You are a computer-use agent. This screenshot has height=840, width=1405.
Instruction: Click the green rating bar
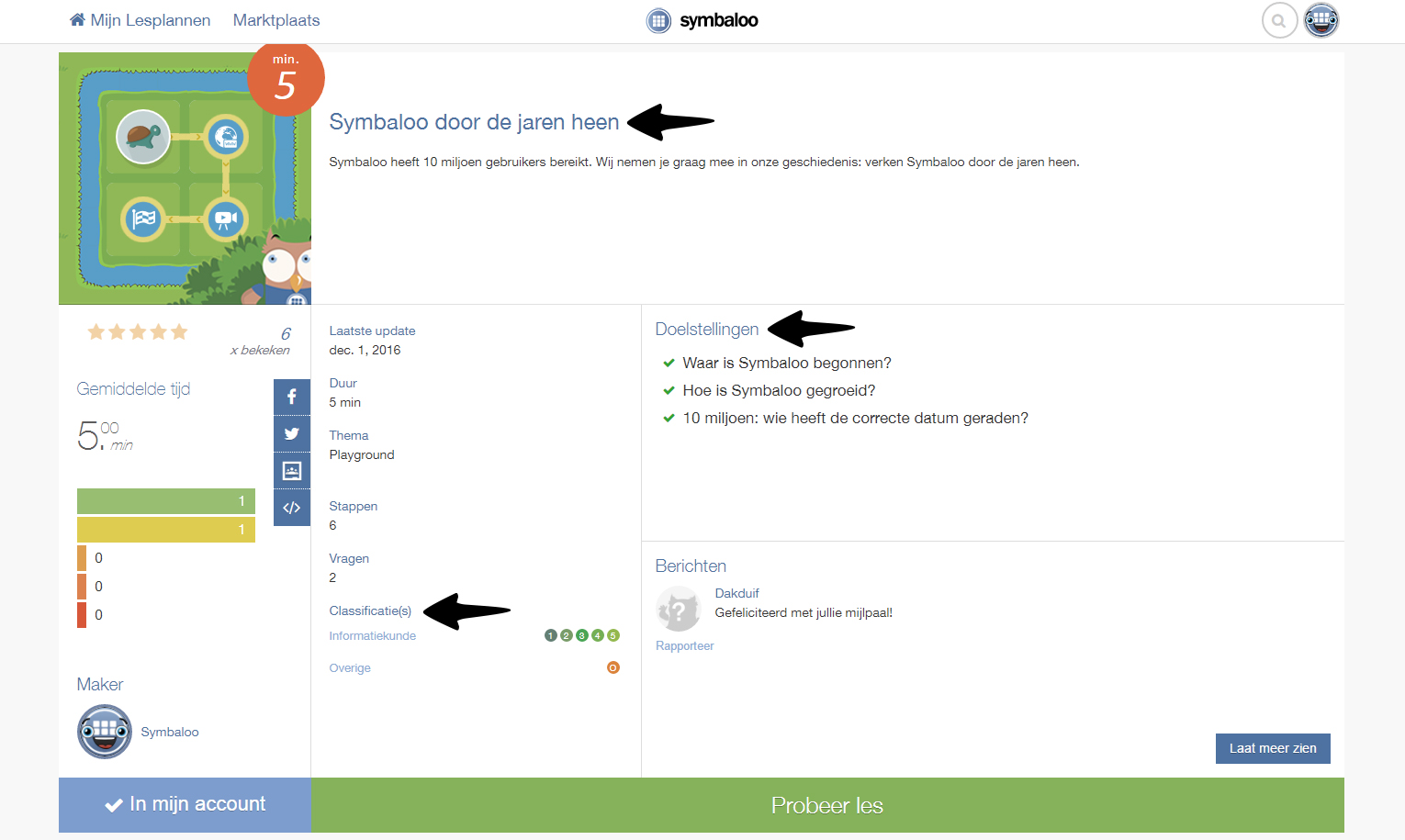(166, 501)
